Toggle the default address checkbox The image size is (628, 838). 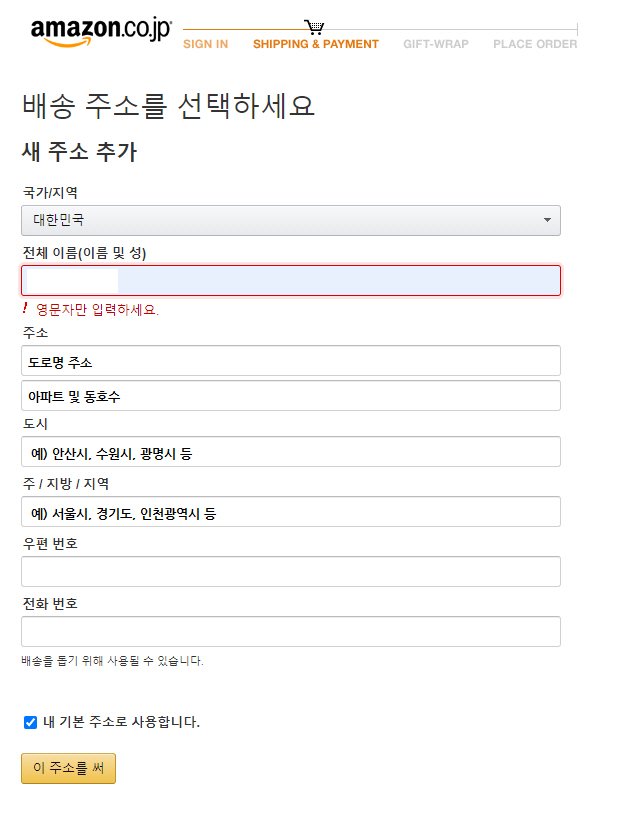(30, 722)
